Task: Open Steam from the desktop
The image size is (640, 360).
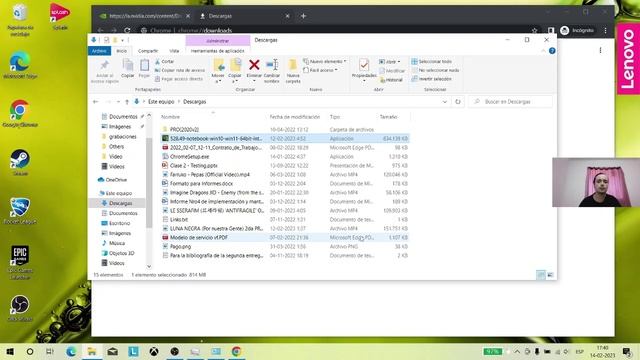Action: (x=20, y=162)
